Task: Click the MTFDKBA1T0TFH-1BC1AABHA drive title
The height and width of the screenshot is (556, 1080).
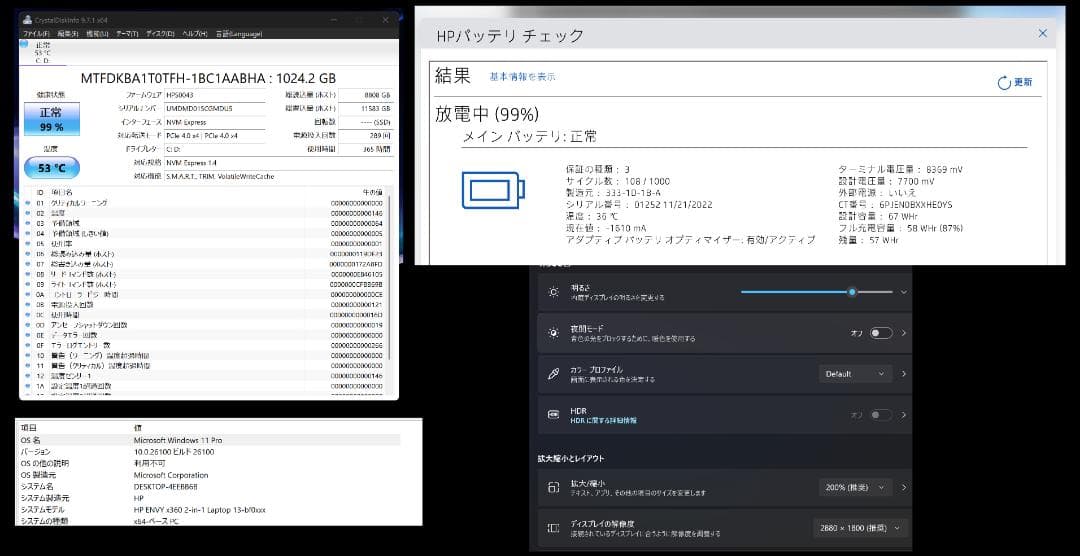Action: [x=209, y=78]
